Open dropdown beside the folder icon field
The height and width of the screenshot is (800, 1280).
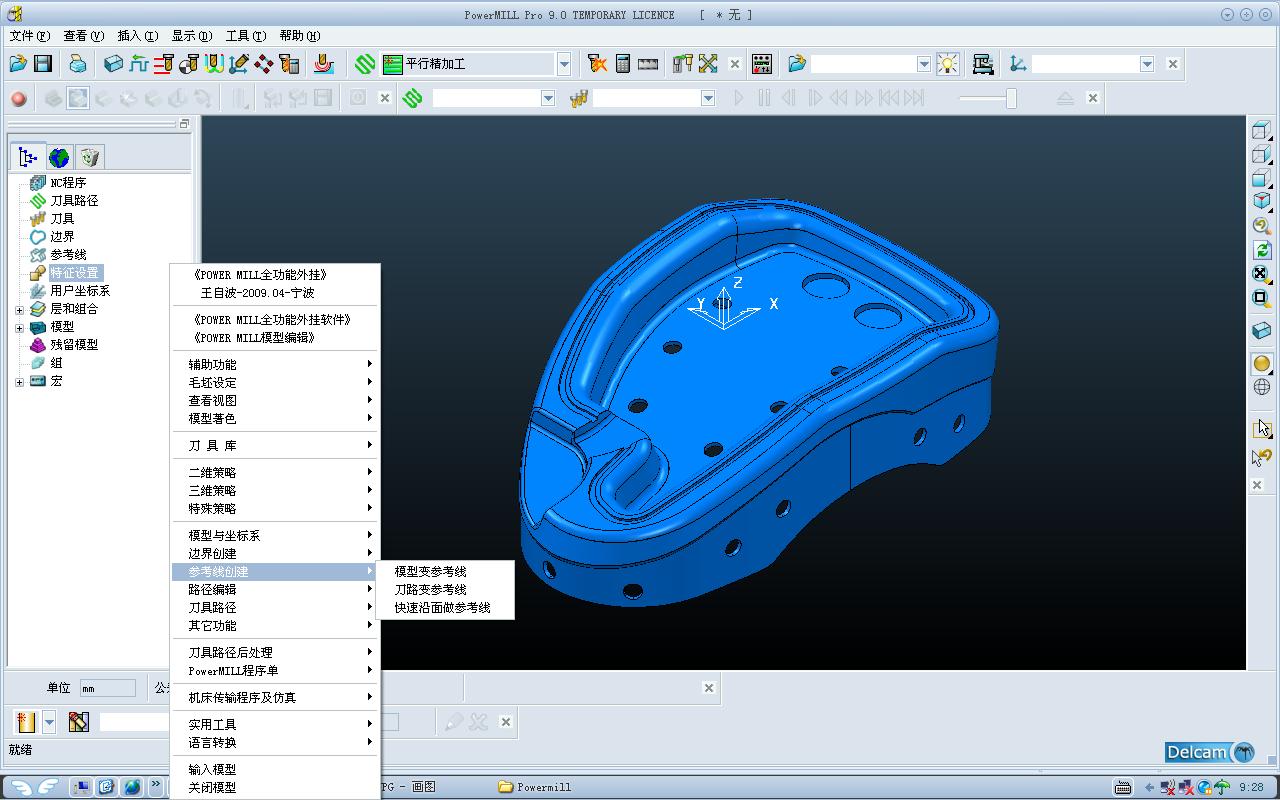pyautogui.click(x=924, y=64)
